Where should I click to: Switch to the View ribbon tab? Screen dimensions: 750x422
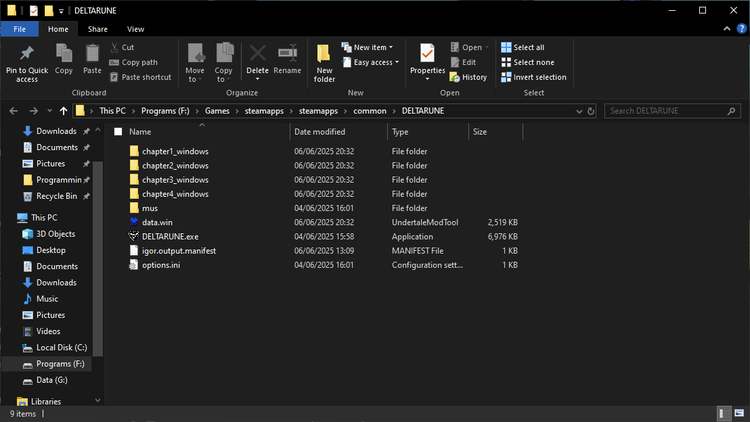(x=135, y=29)
